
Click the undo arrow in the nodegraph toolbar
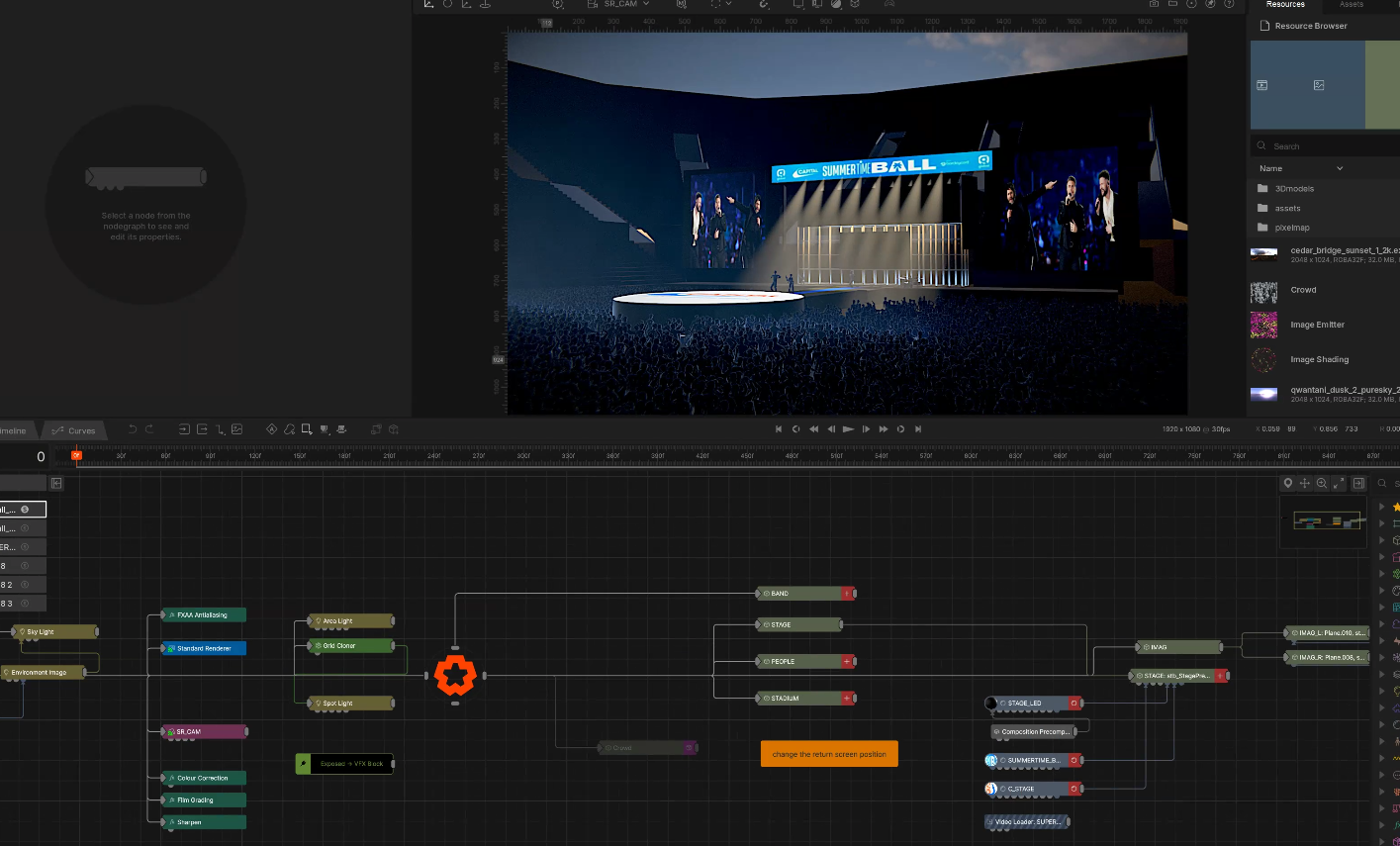(x=134, y=429)
